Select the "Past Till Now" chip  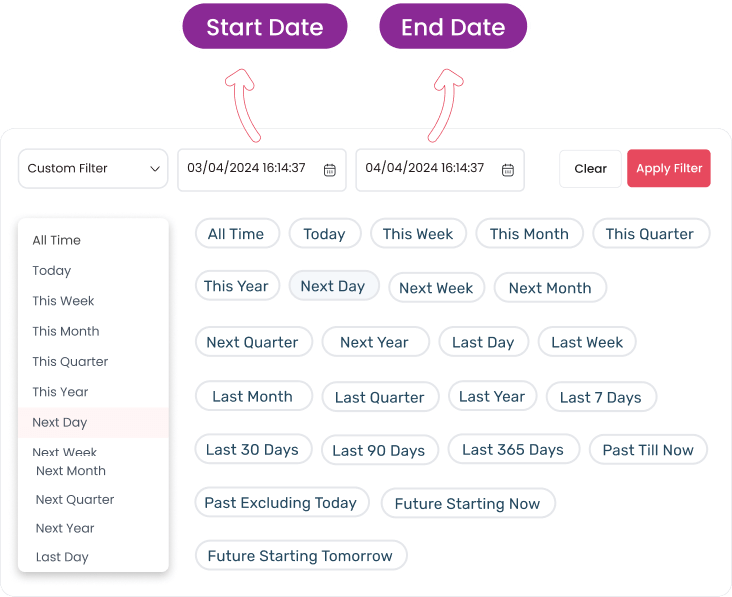click(x=648, y=450)
